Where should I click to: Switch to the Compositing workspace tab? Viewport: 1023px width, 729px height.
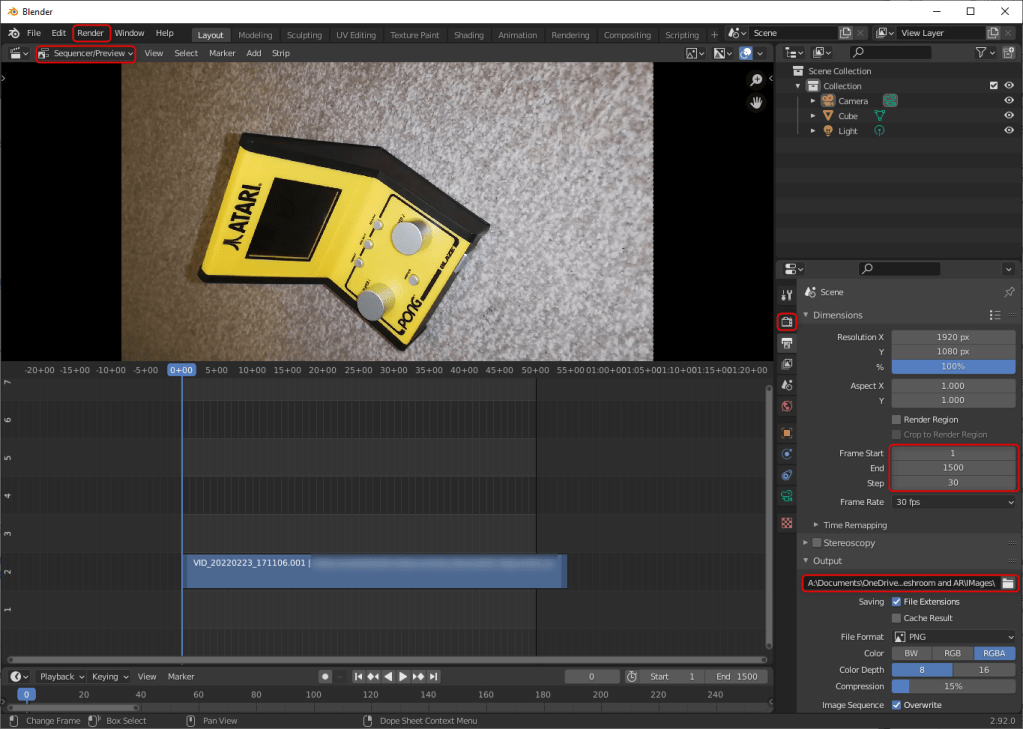click(x=626, y=35)
